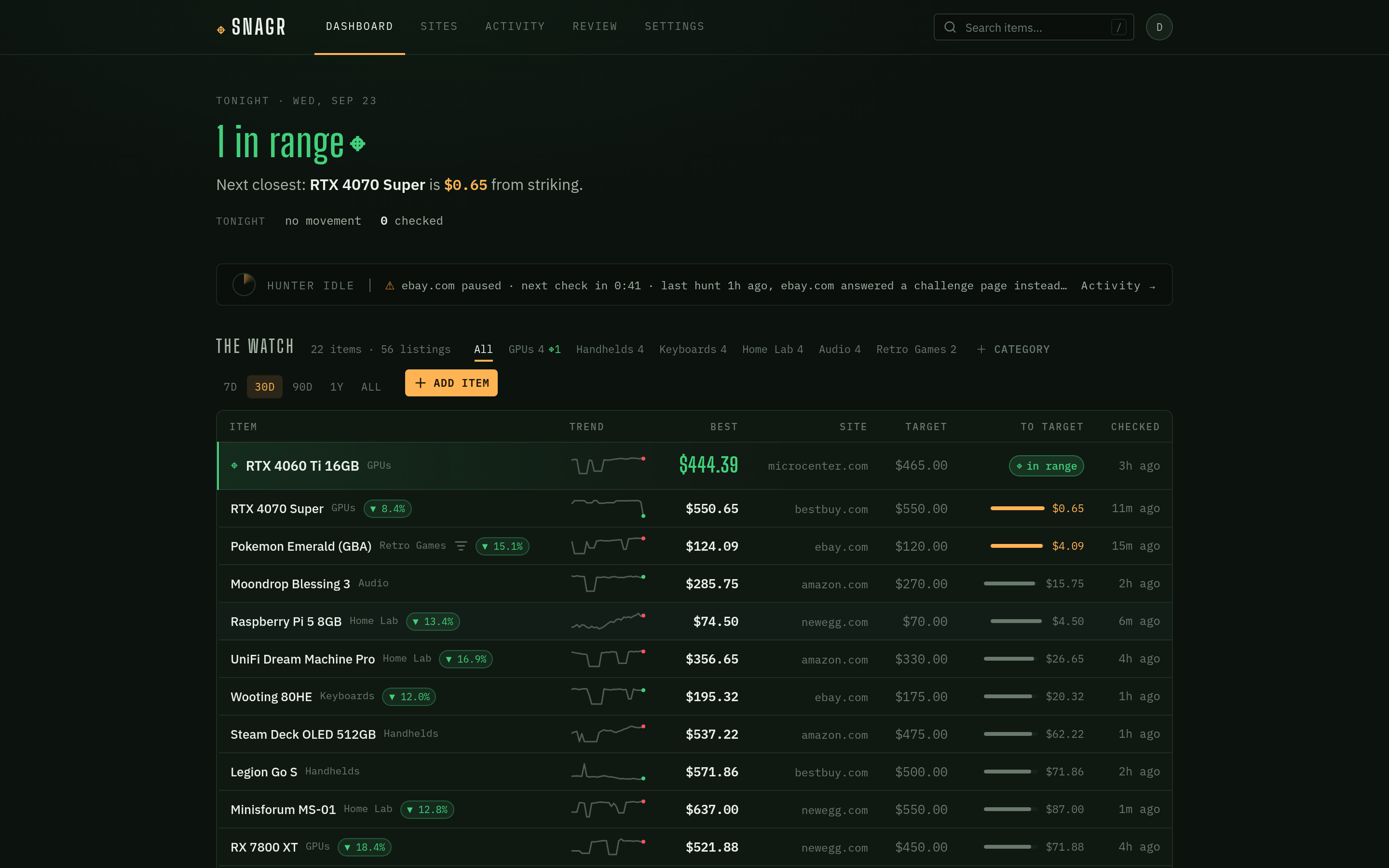Open the Settings tab

point(674,27)
